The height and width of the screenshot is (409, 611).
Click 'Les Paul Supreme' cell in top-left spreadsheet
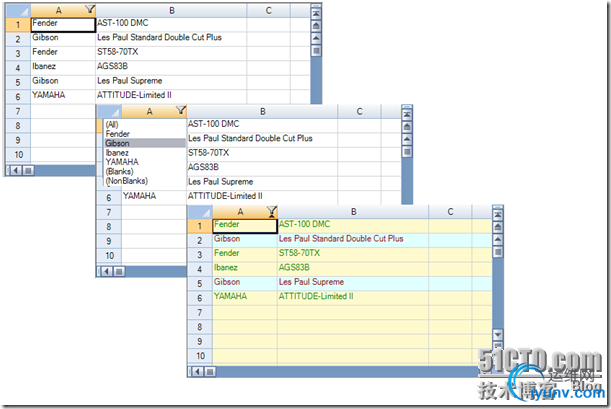[x=171, y=81]
